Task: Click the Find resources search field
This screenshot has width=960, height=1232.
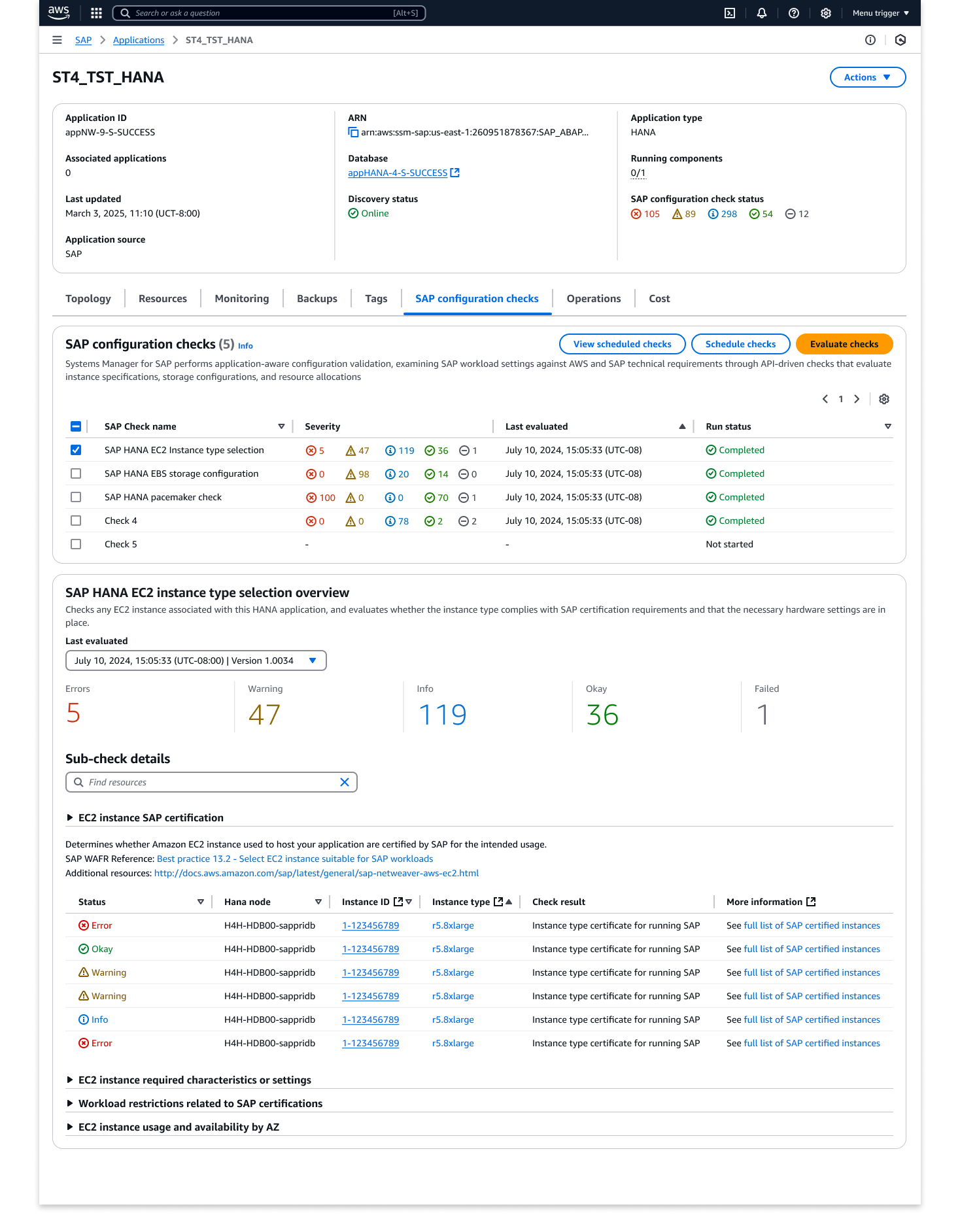Action: pos(209,782)
